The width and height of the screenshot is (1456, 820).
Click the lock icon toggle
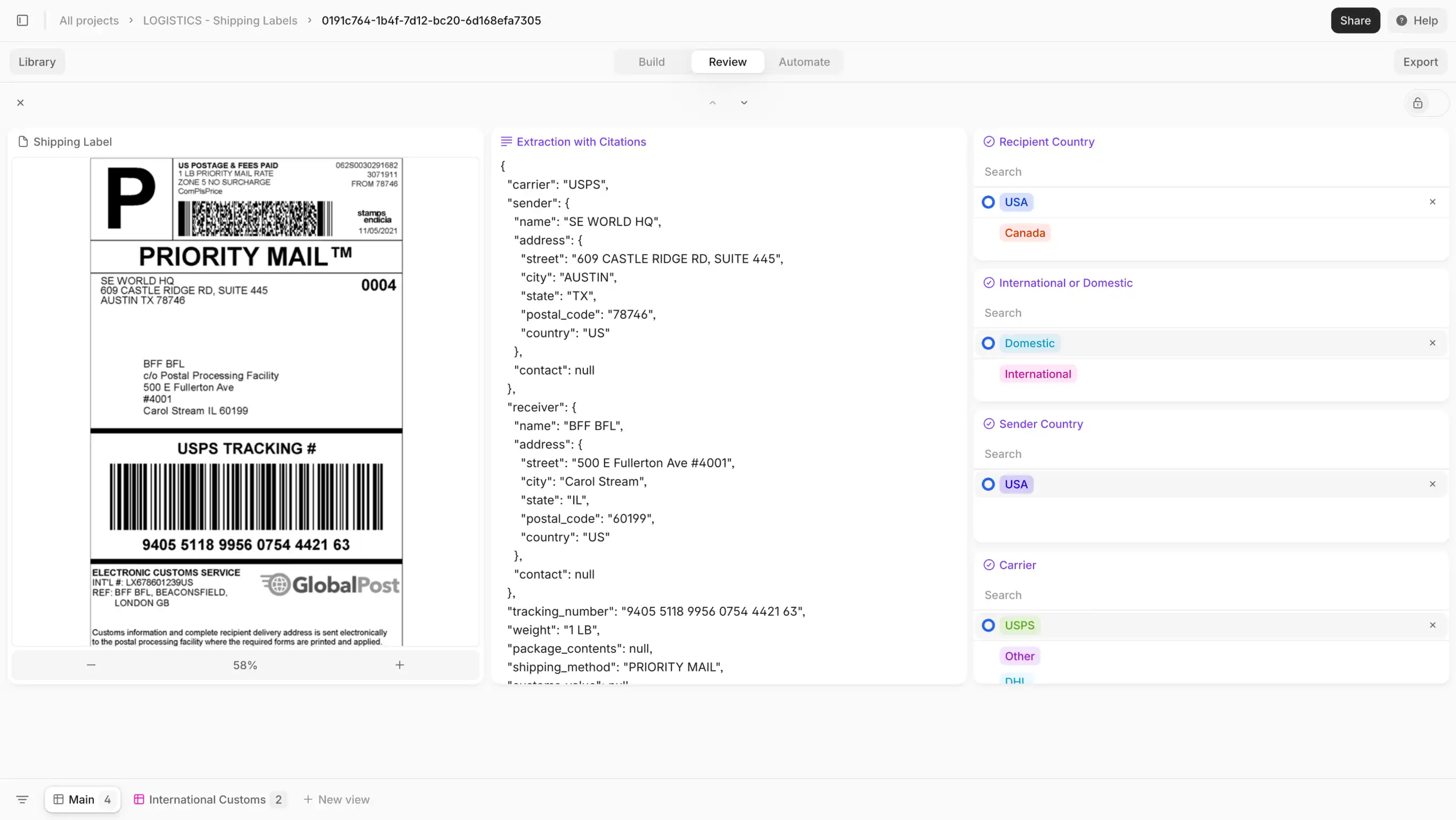point(1418,103)
